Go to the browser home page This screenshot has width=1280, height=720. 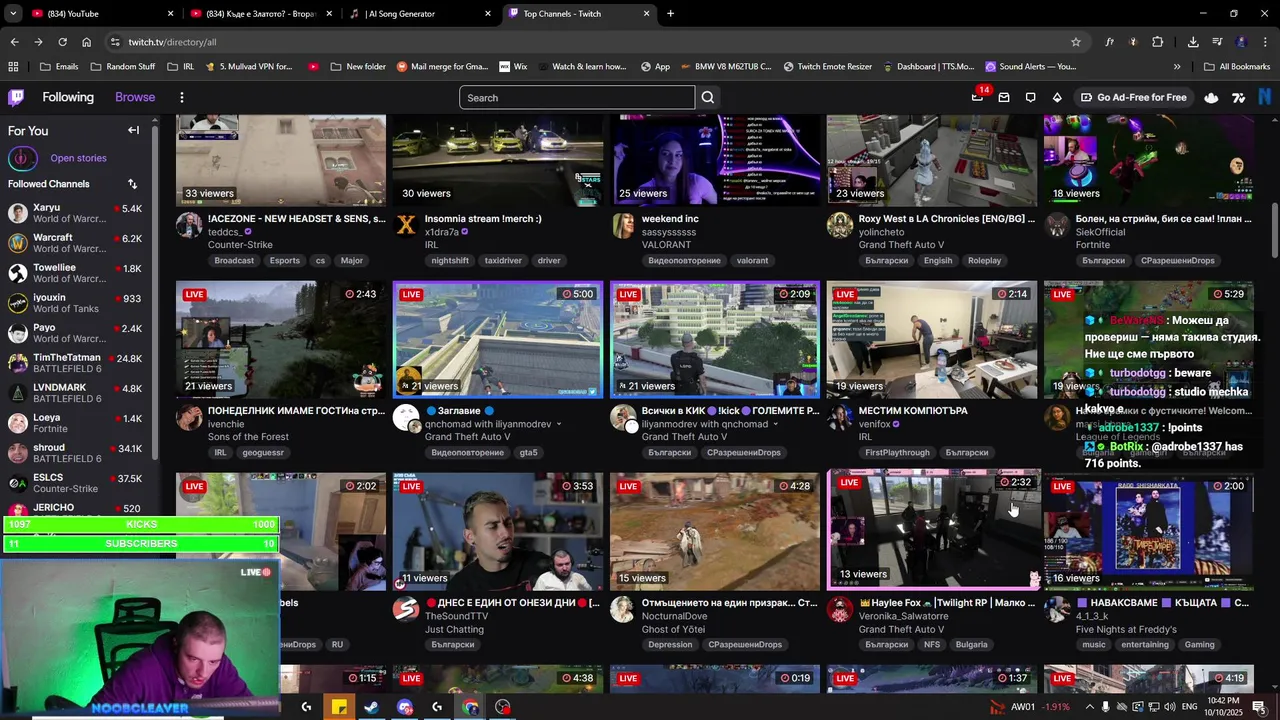[x=87, y=42]
